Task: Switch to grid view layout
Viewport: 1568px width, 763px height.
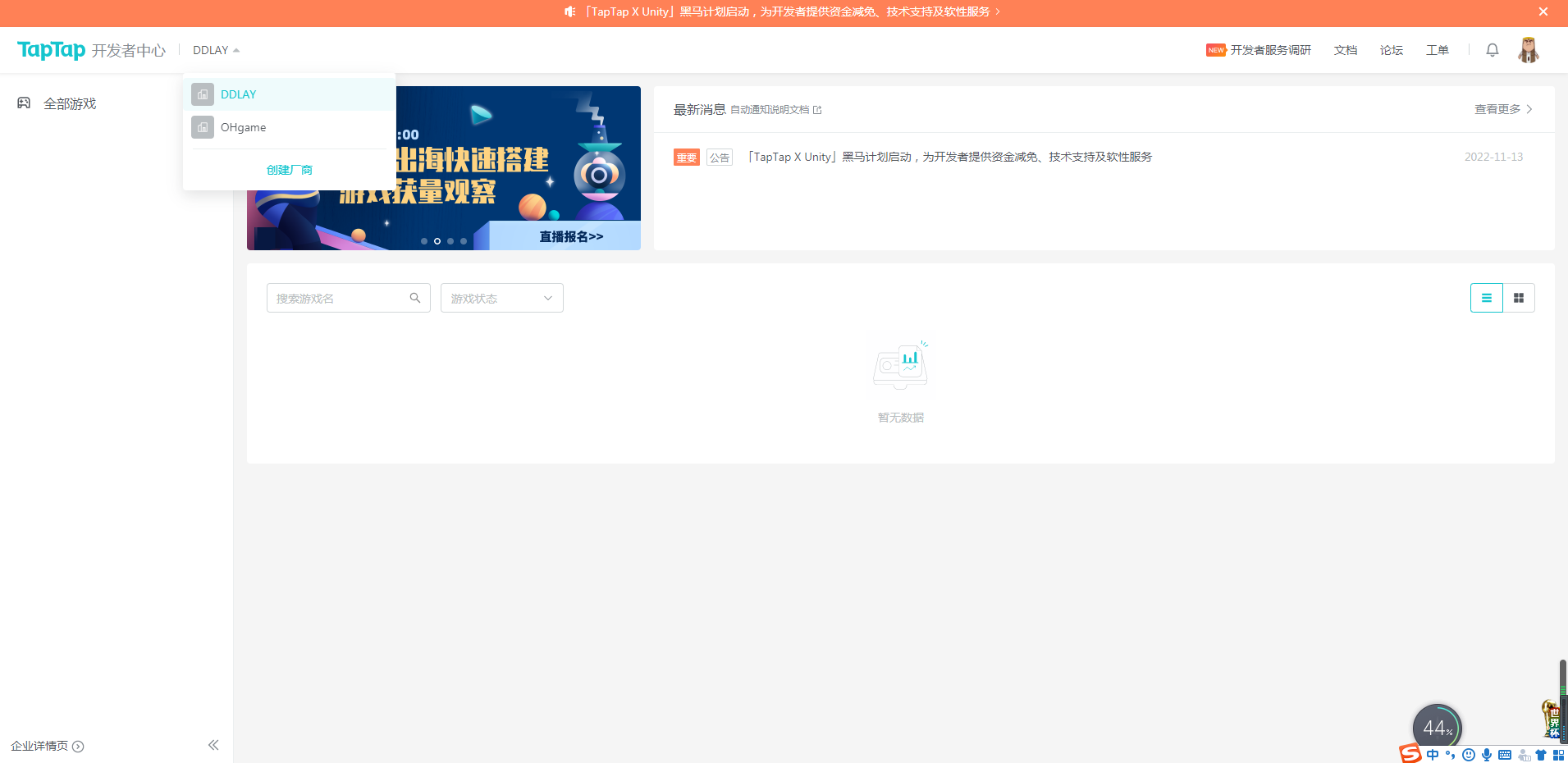Action: tap(1519, 298)
